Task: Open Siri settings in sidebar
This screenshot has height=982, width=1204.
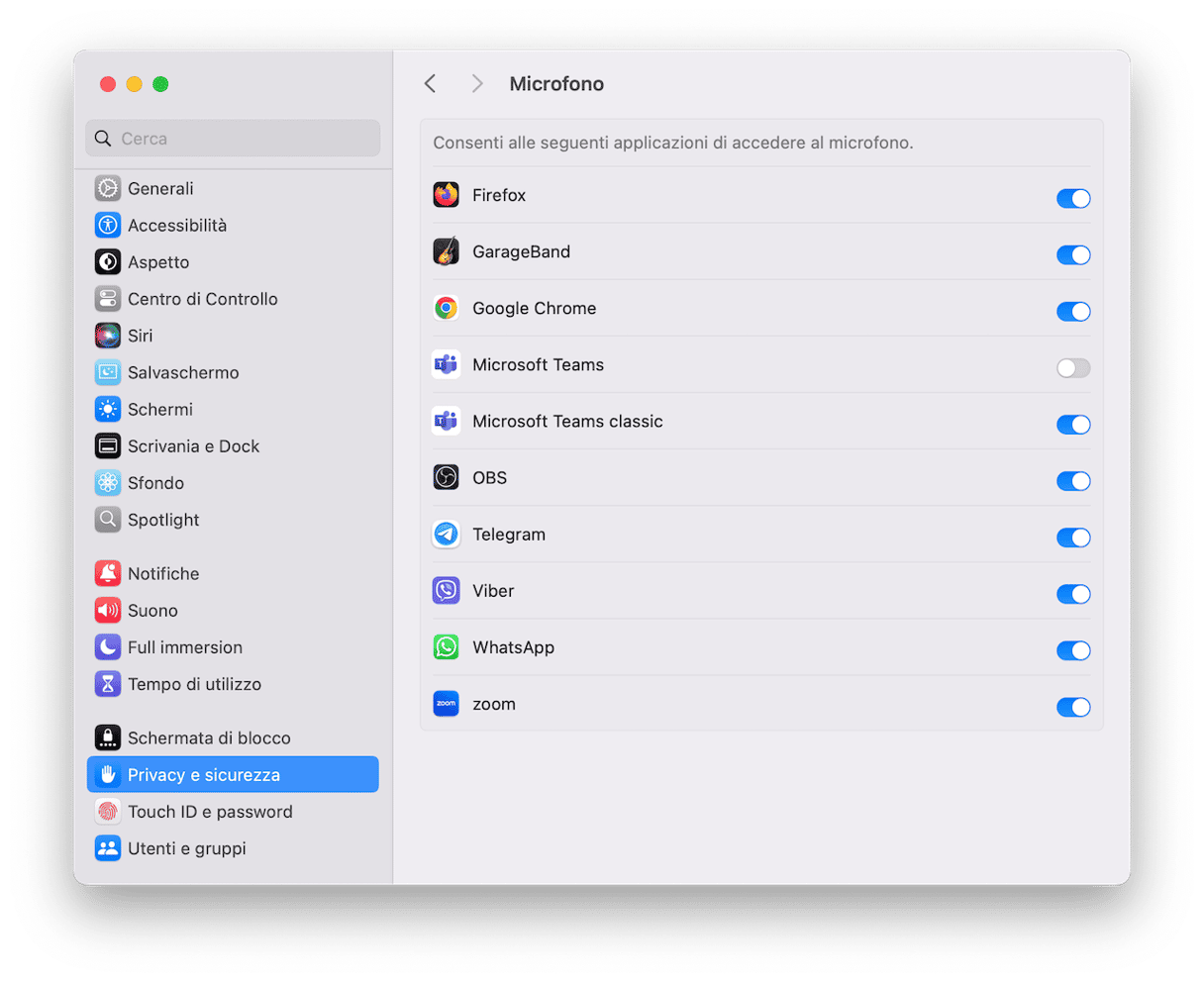Action: point(140,336)
